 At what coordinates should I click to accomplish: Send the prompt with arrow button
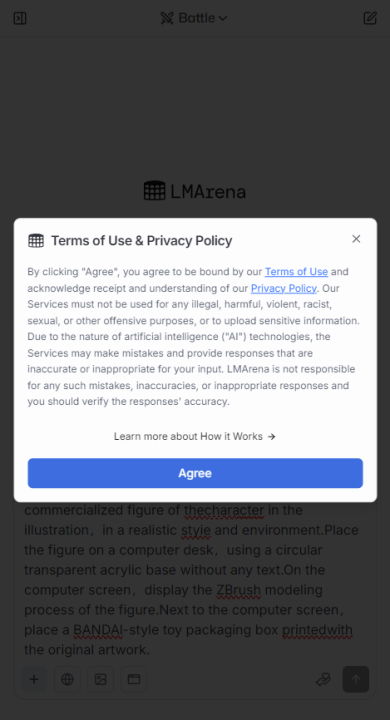356,679
